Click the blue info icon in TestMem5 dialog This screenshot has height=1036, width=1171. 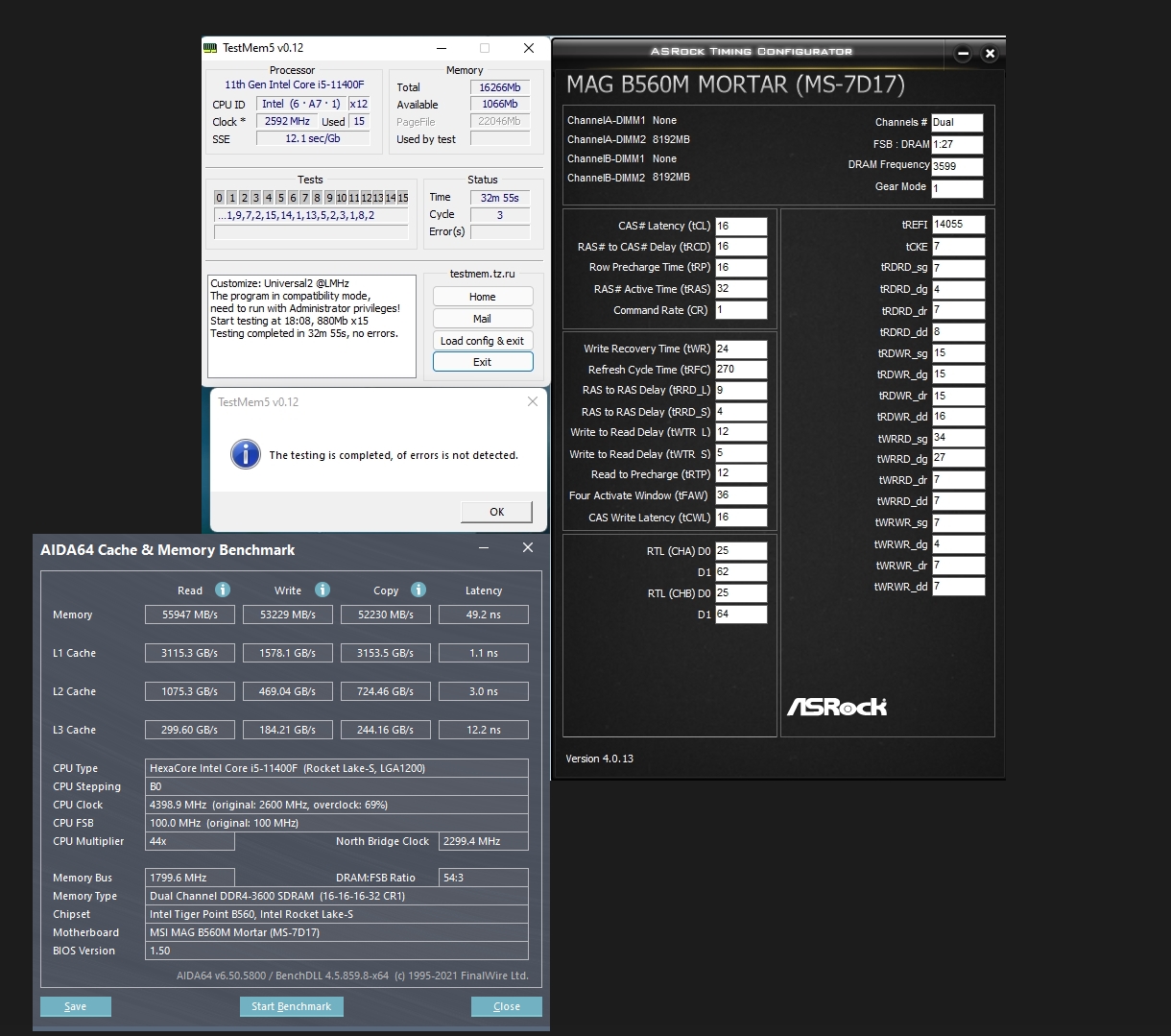[x=246, y=454]
